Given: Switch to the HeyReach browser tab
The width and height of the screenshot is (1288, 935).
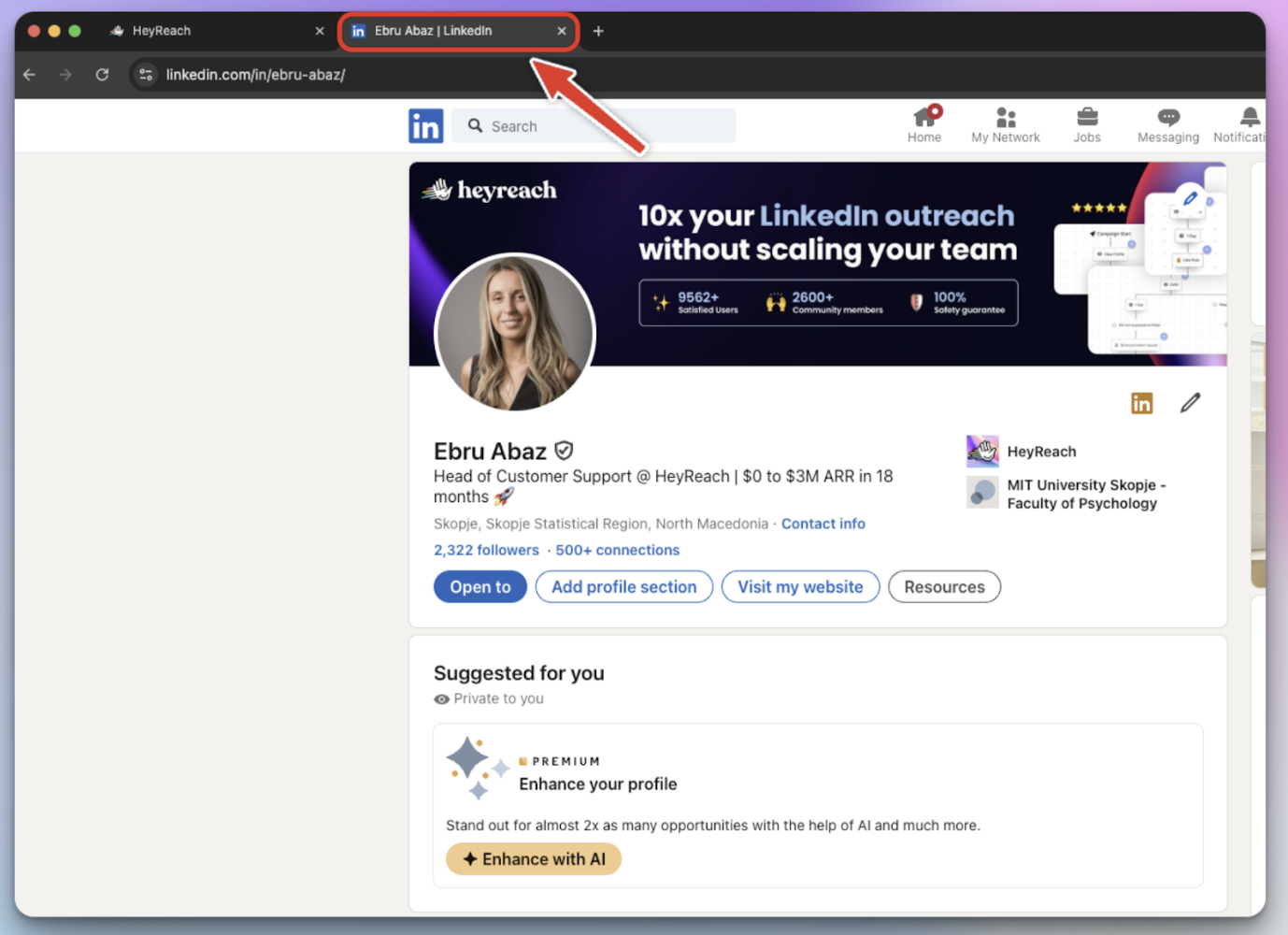Looking at the screenshot, I should [215, 31].
